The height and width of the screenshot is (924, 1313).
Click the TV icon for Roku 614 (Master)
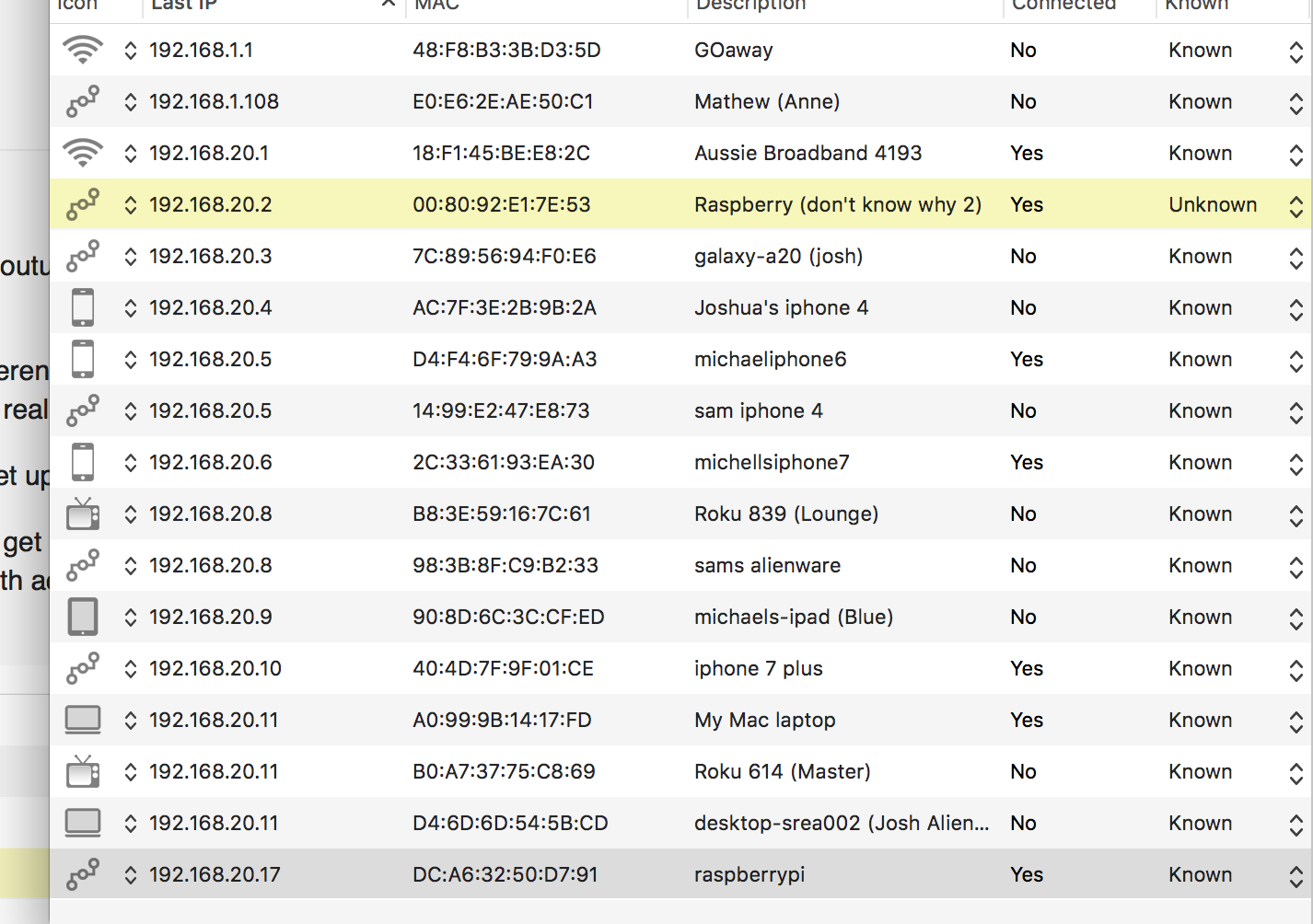point(83,771)
